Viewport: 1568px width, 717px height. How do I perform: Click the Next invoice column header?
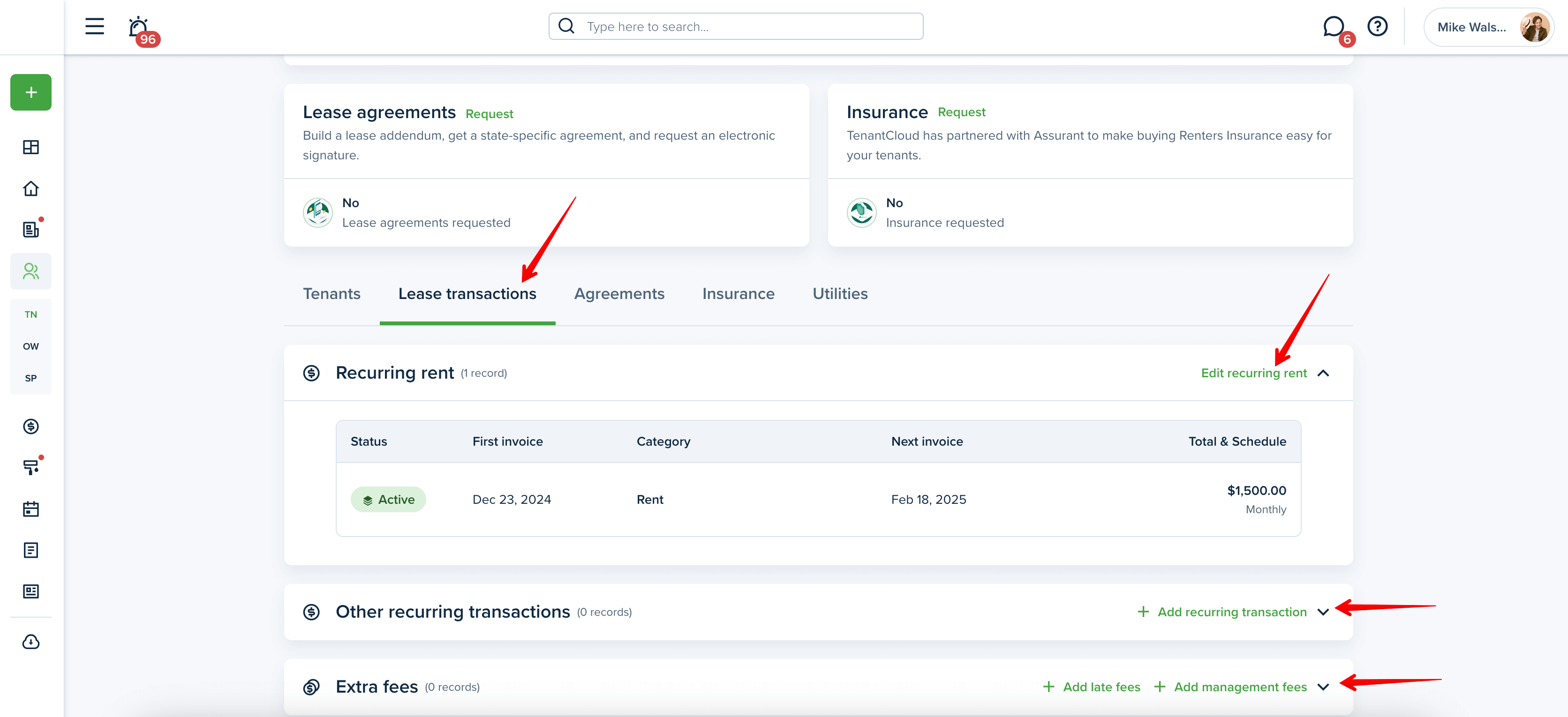927,441
